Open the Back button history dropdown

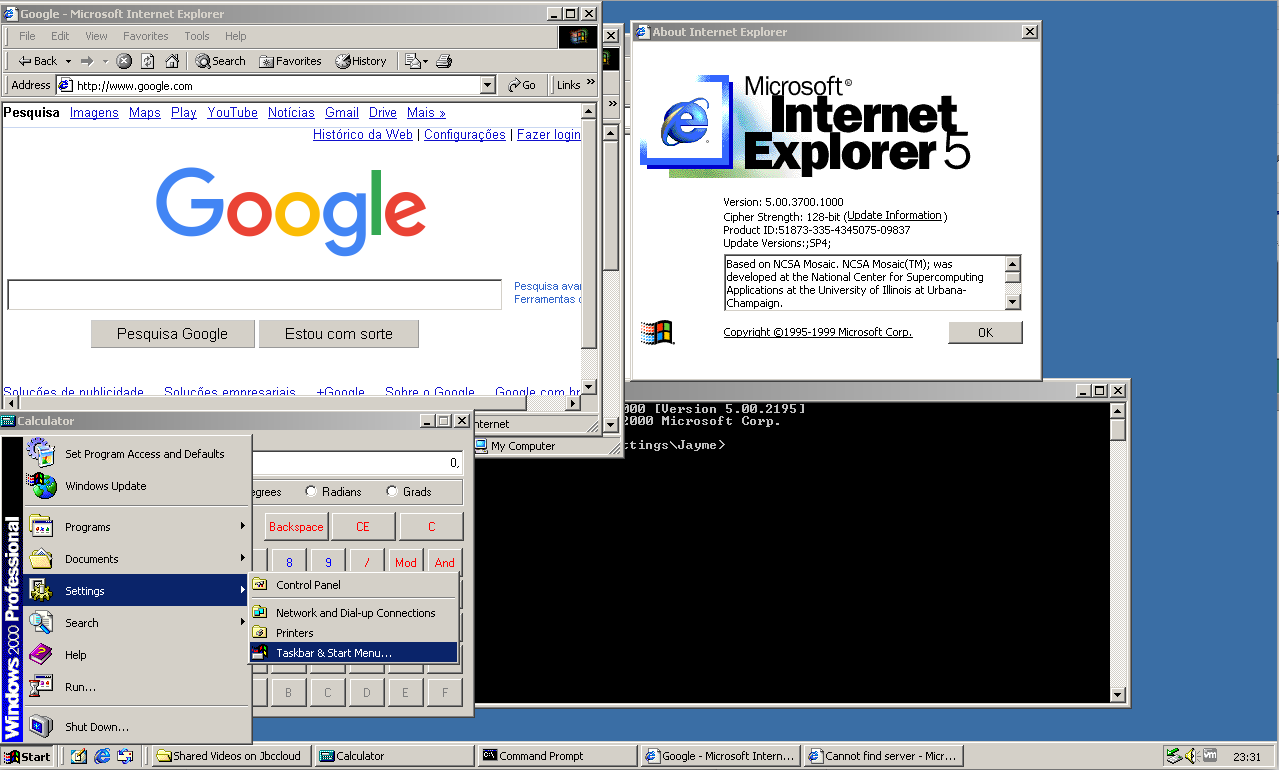coord(68,61)
